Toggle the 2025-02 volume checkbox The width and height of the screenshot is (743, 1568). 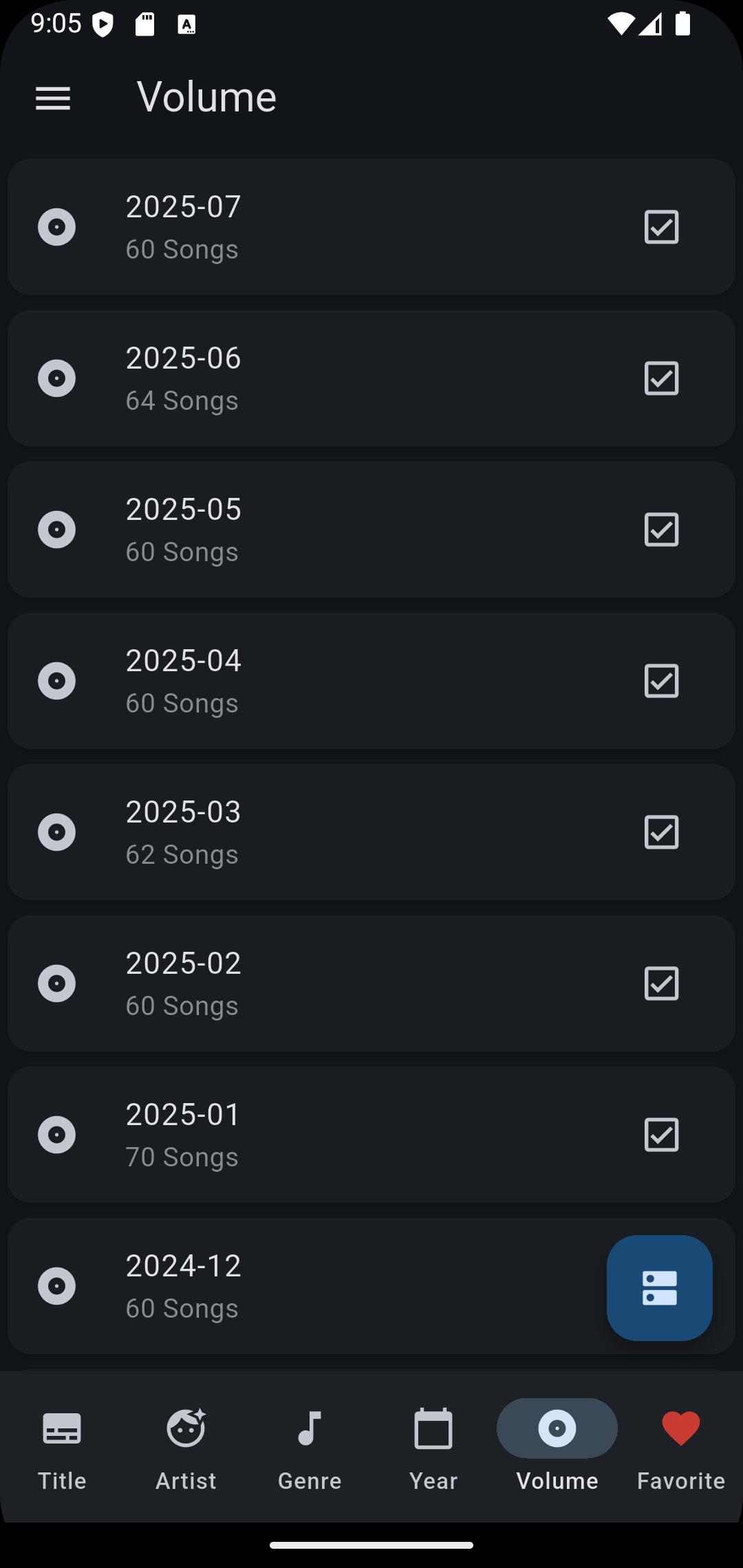click(x=662, y=983)
